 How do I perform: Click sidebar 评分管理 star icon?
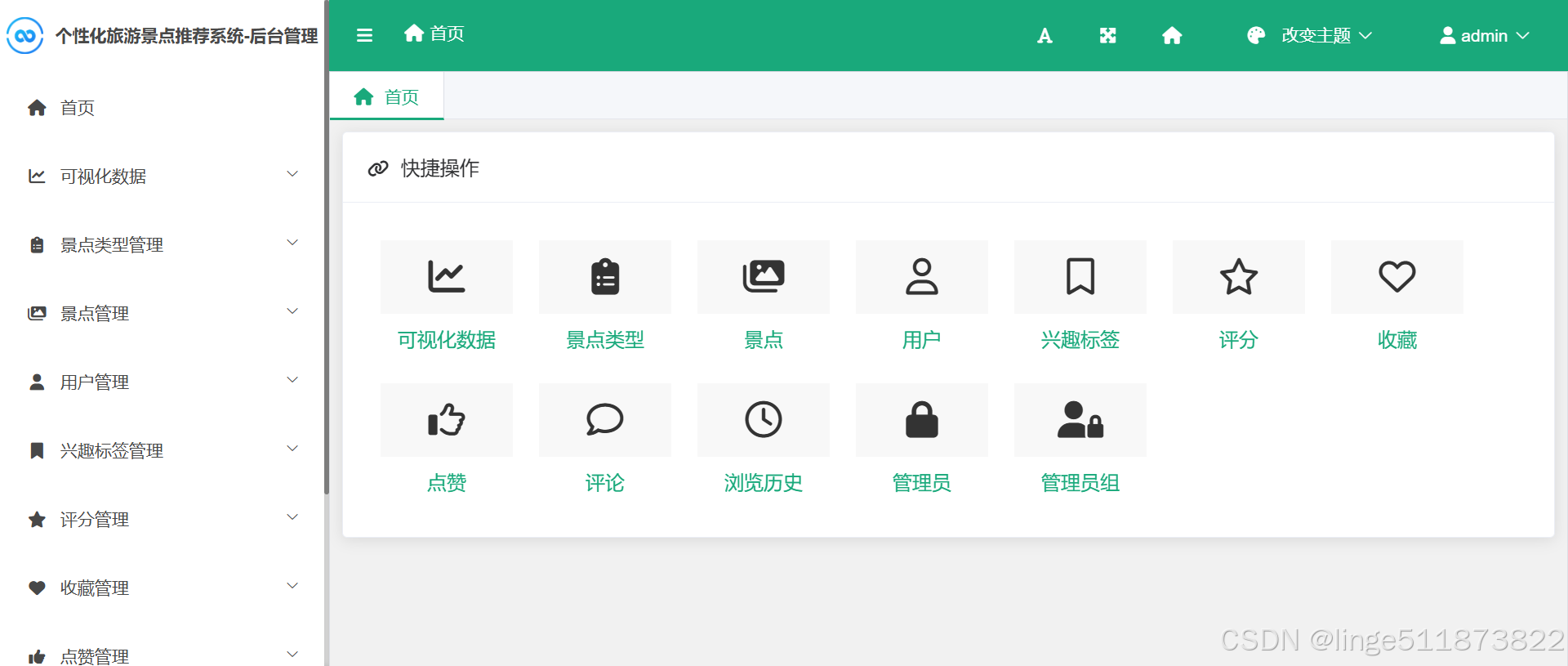click(x=37, y=520)
